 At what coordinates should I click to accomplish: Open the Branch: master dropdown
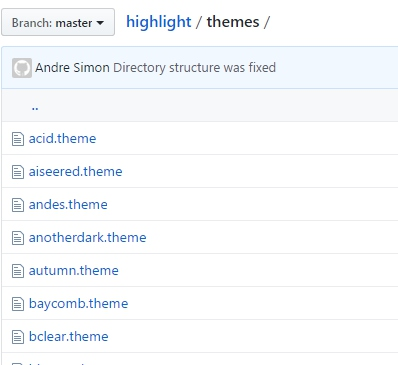coord(58,22)
